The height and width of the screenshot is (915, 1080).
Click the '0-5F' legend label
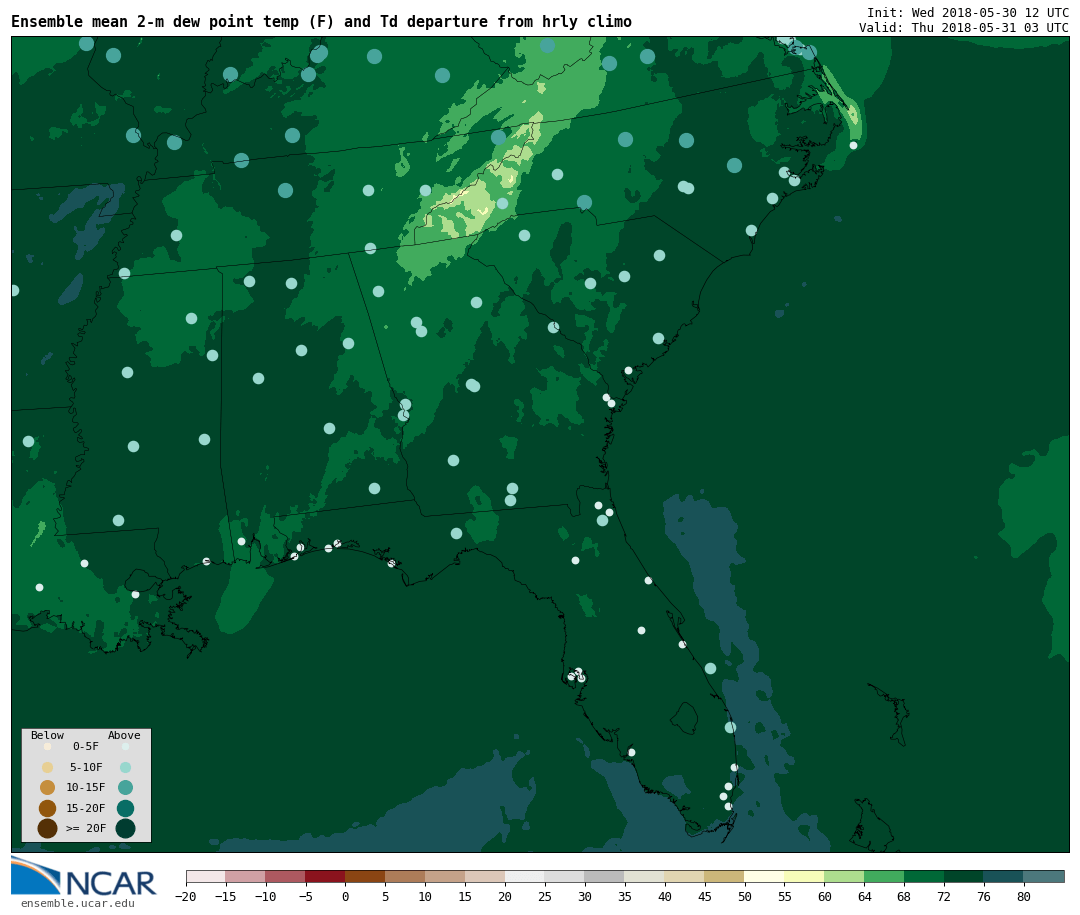pos(86,746)
